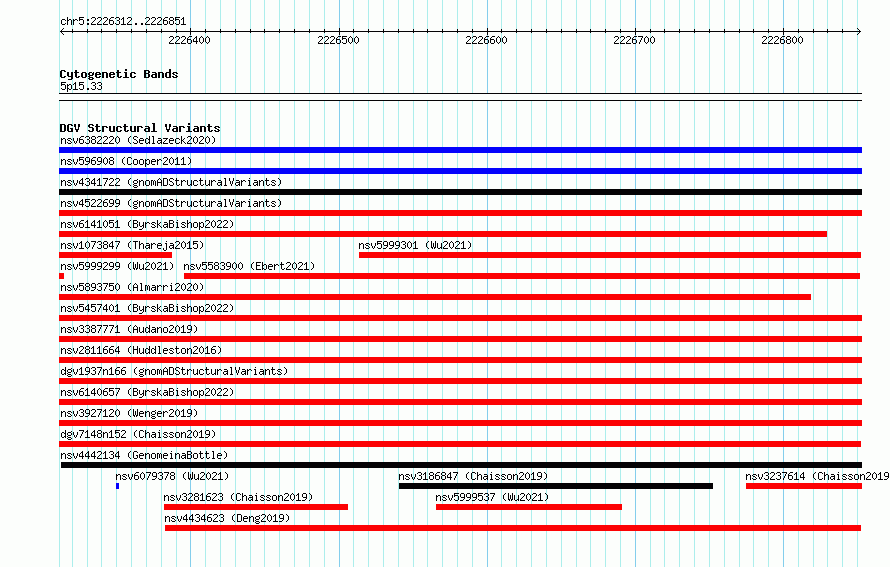Click the red bar under nsv5457401

[x=460, y=318]
